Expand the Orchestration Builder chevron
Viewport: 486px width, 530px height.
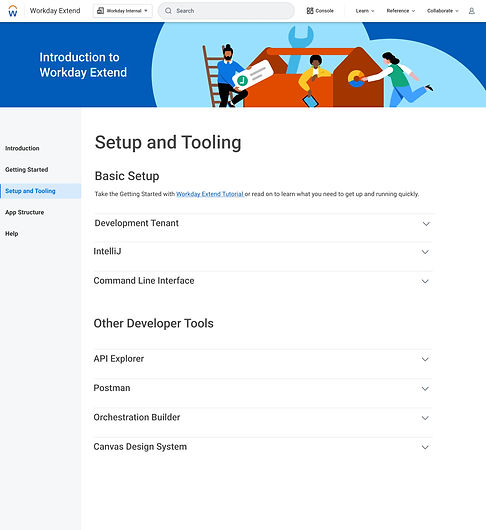coord(425,418)
